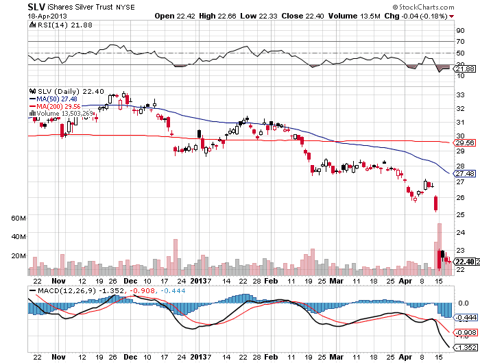Click Feb on the date axis under the volume bars
Image resolution: width=480 pixels, height=363 pixels.
[271, 281]
